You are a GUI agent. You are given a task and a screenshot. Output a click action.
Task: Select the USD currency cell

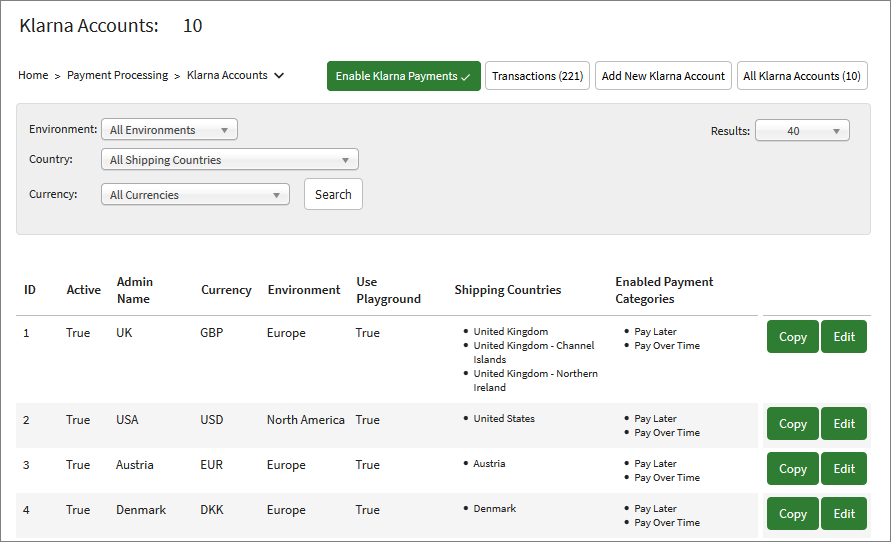click(211, 420)
